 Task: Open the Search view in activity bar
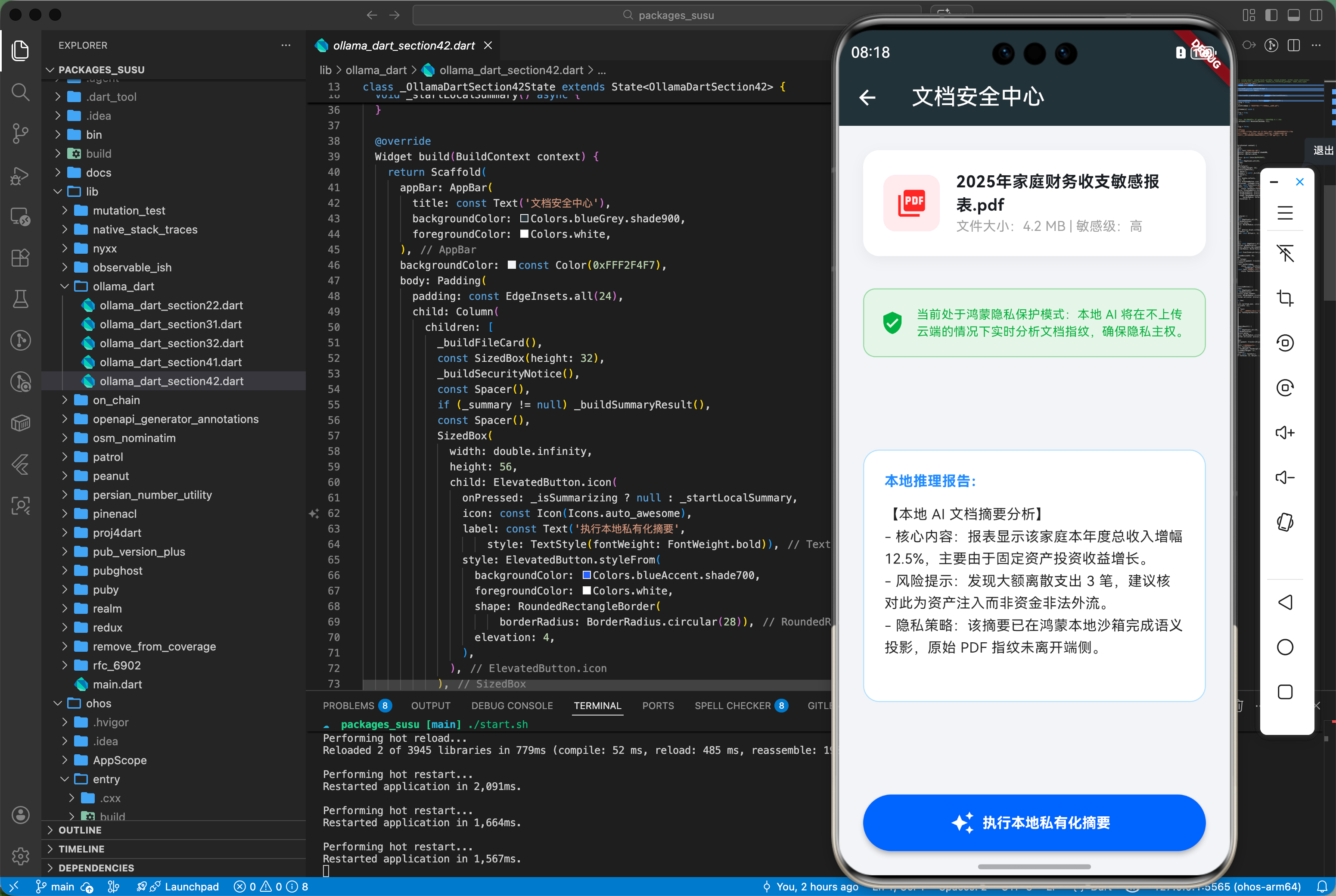21,91
